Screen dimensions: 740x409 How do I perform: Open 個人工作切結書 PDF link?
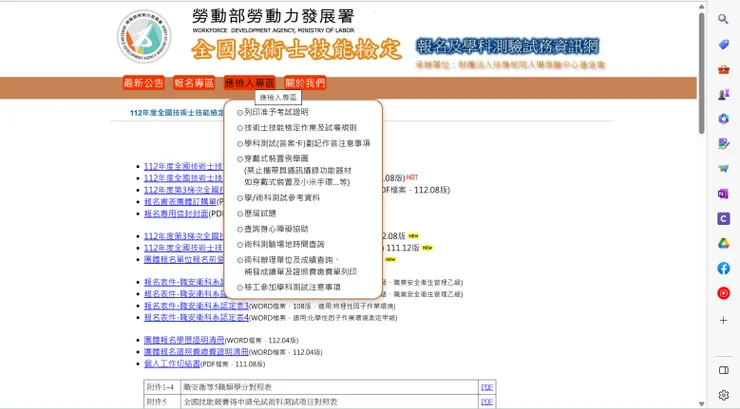pyautogui.click(x=172, y=364)
